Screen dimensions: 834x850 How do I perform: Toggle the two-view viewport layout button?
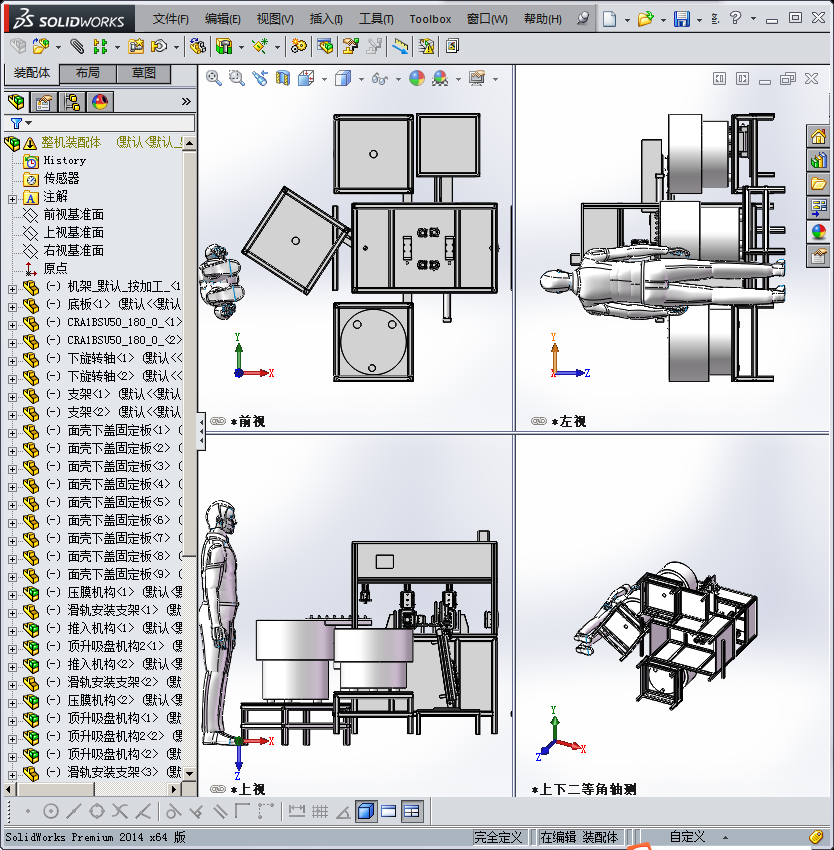388,812
